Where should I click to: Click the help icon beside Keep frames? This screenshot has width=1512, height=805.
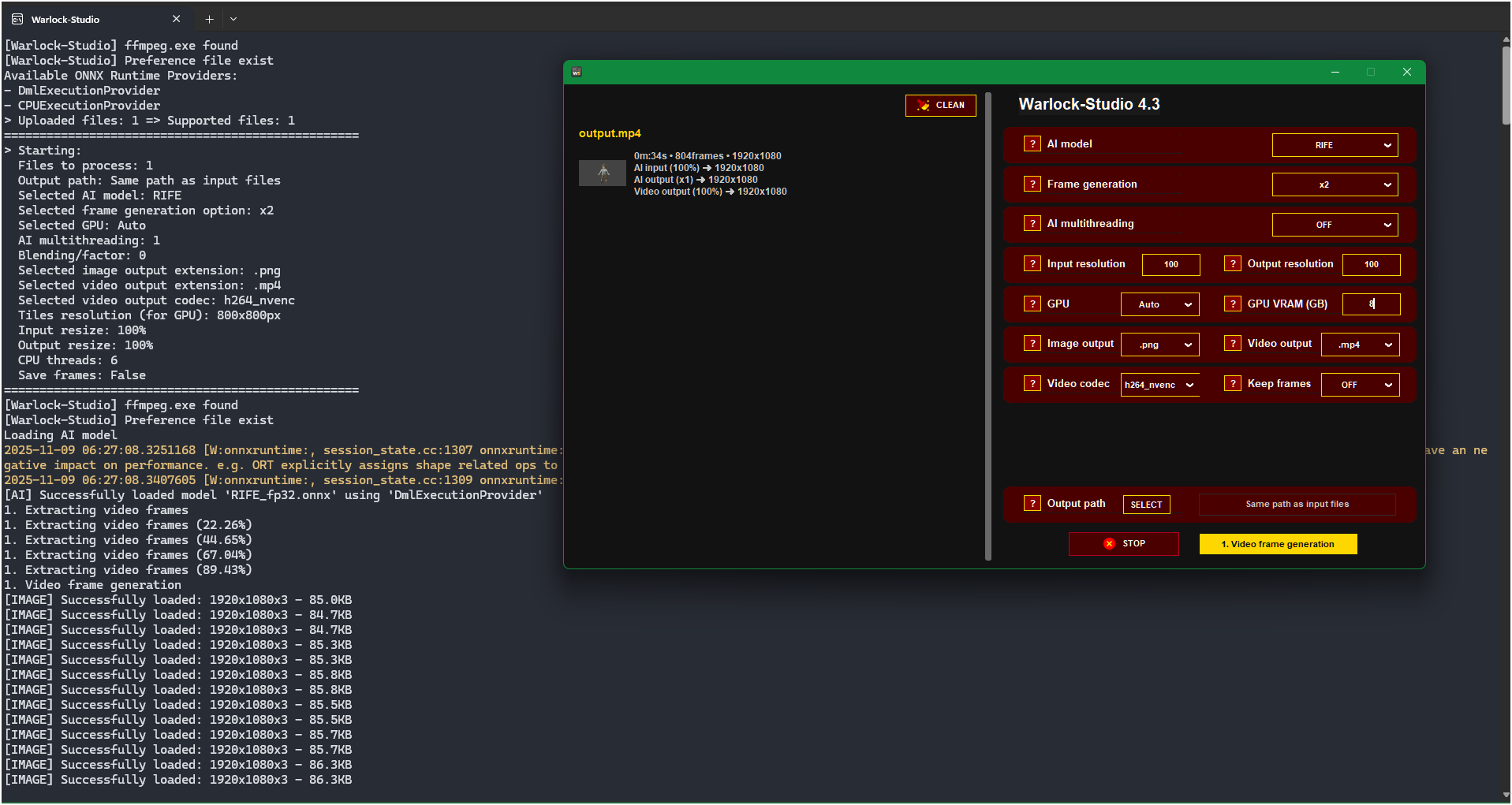1233,383
